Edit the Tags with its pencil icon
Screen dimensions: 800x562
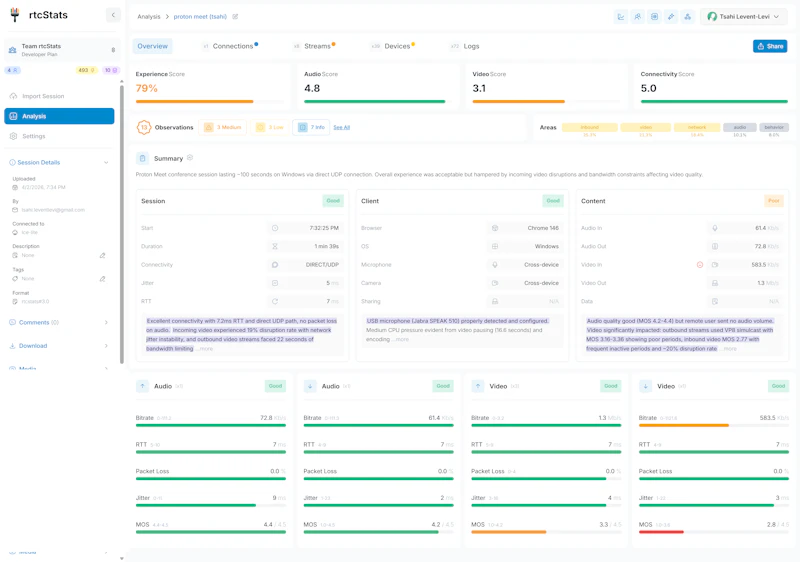click(x=103, y=279)
